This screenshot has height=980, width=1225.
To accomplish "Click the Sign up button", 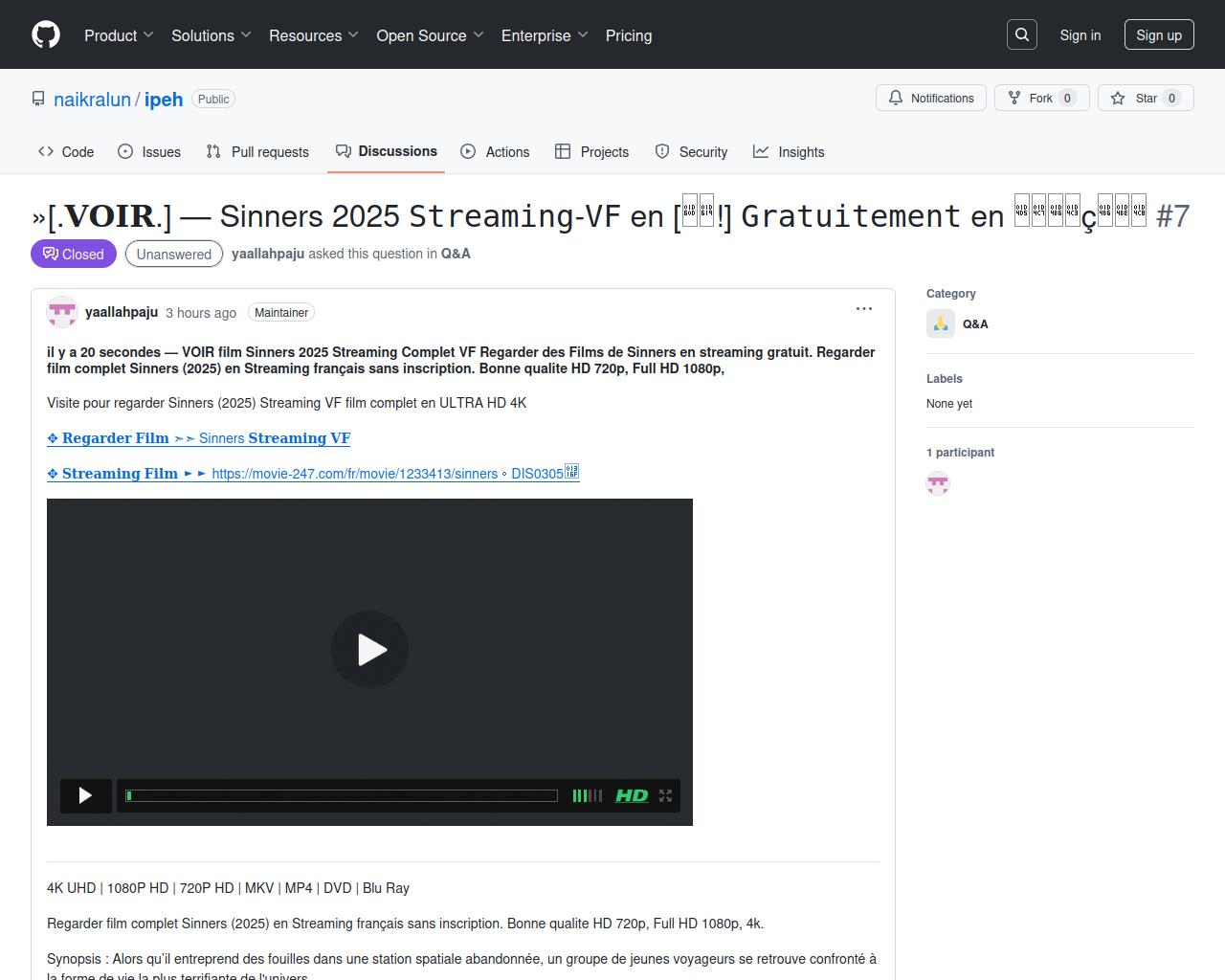I will point(1159,34).
